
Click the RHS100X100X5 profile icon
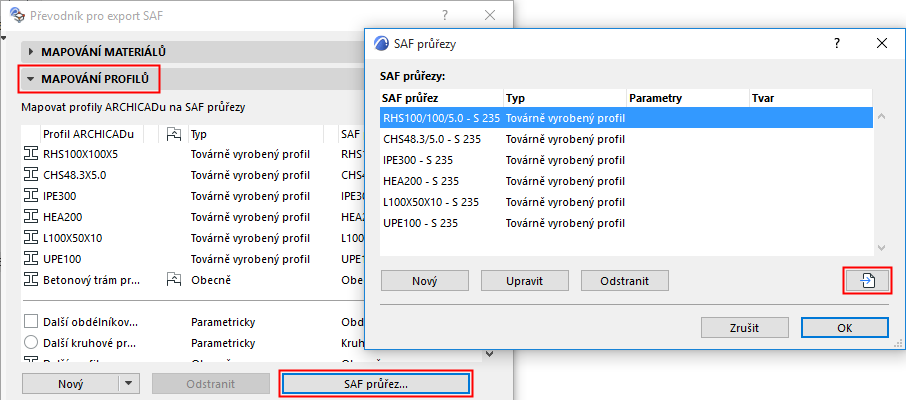pyautogui.click(x=29, y=153)
